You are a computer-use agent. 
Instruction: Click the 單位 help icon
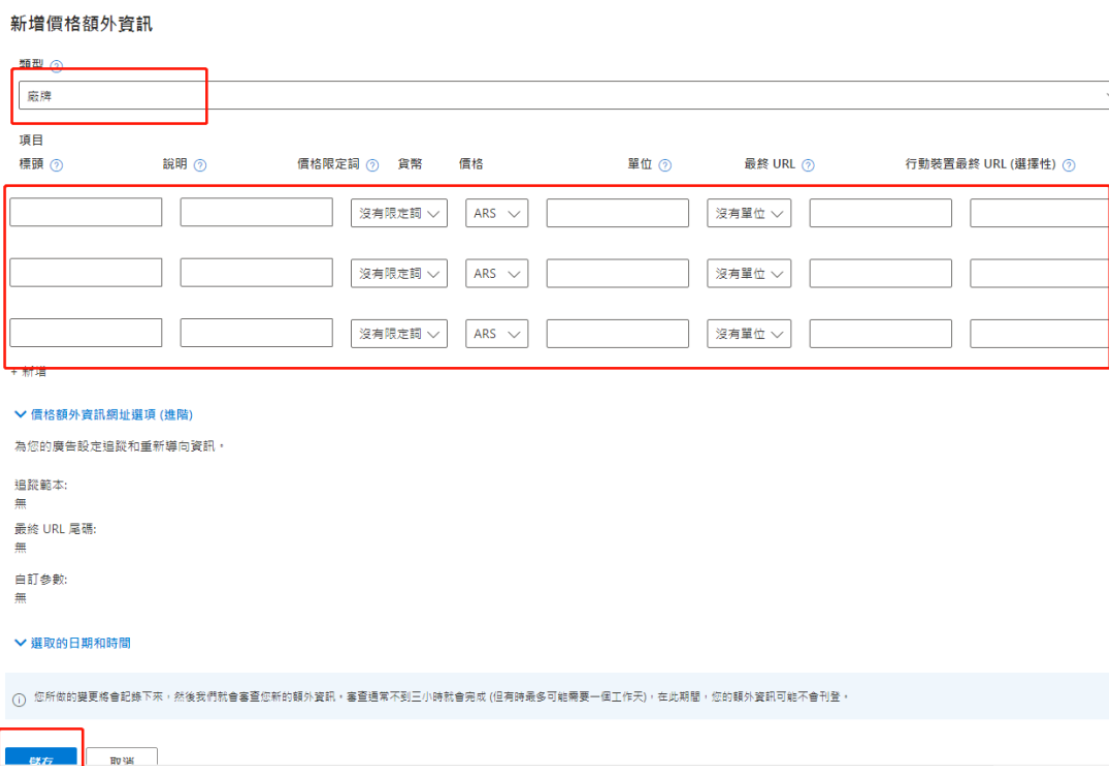click(x=663, y=163)
